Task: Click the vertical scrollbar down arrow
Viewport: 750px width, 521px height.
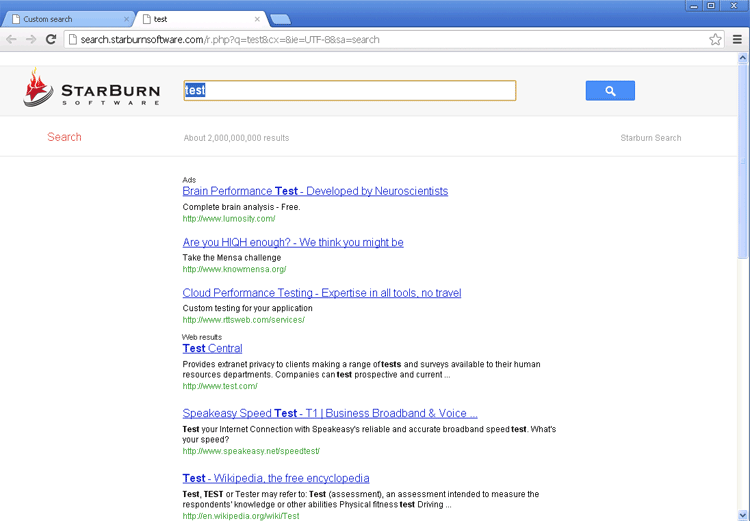Action: click(743, 514)
